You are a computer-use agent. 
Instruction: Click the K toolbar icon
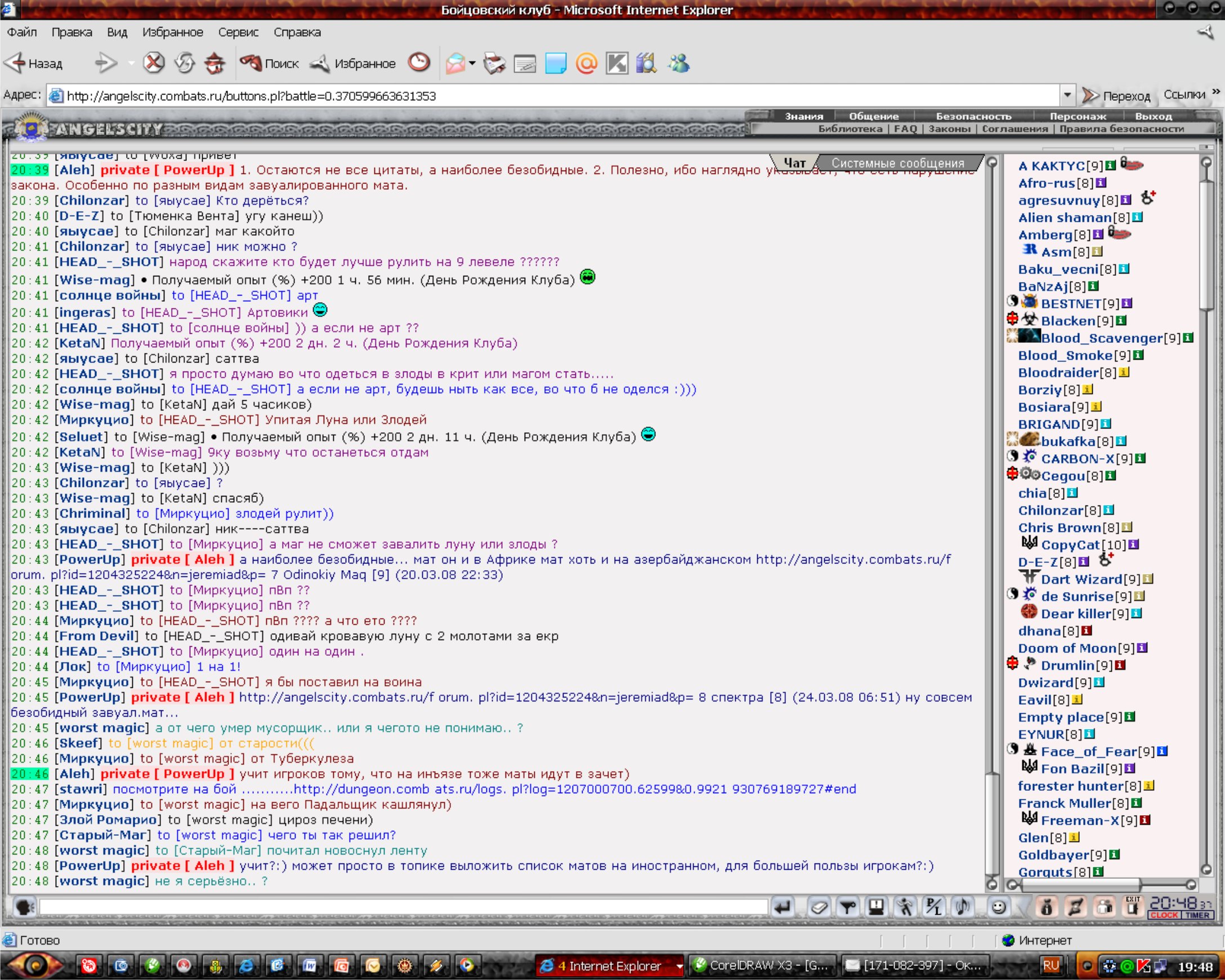[x=617, y=63]
